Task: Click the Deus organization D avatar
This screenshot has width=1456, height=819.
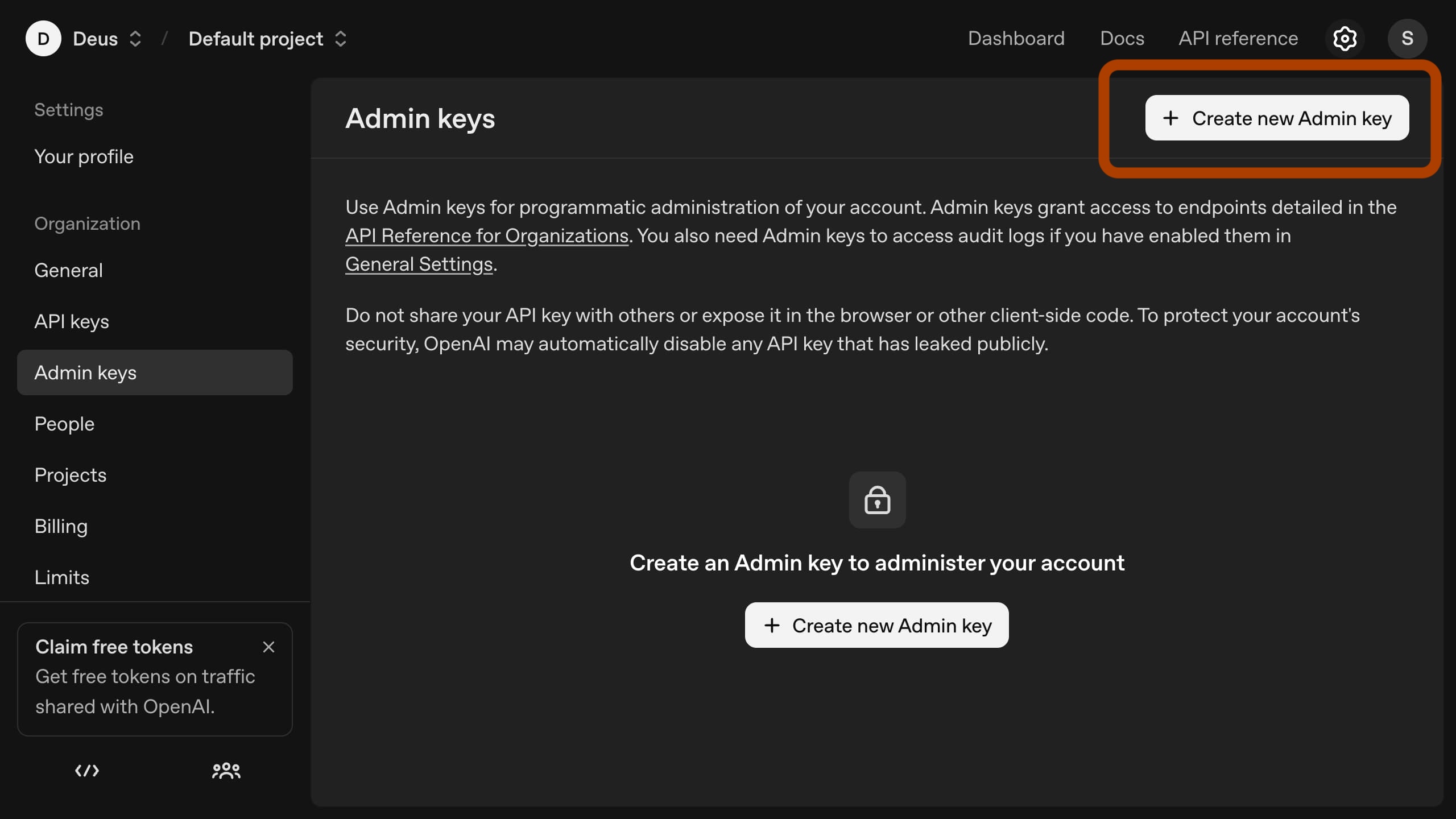Action: coord(43,39)
